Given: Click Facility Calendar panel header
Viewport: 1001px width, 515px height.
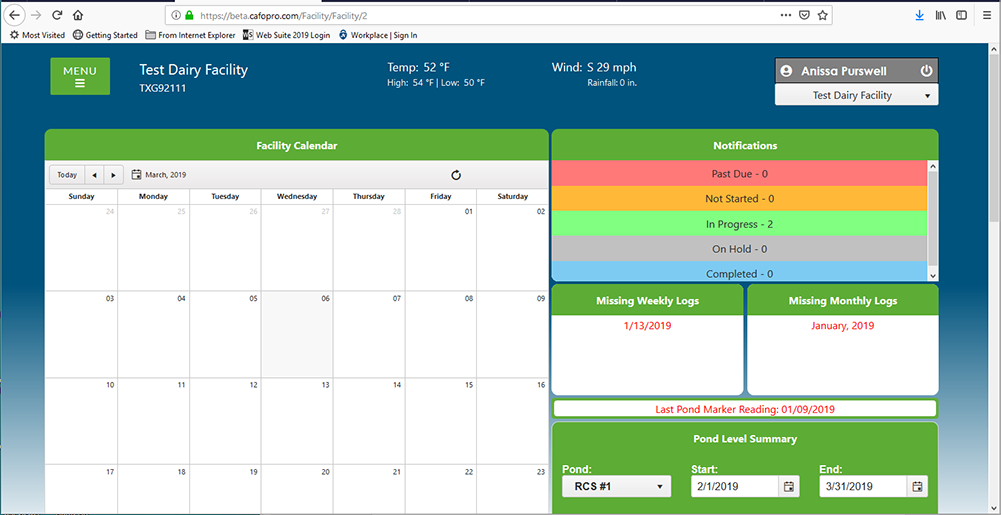Looking at the screenshot, I should 297,145.
